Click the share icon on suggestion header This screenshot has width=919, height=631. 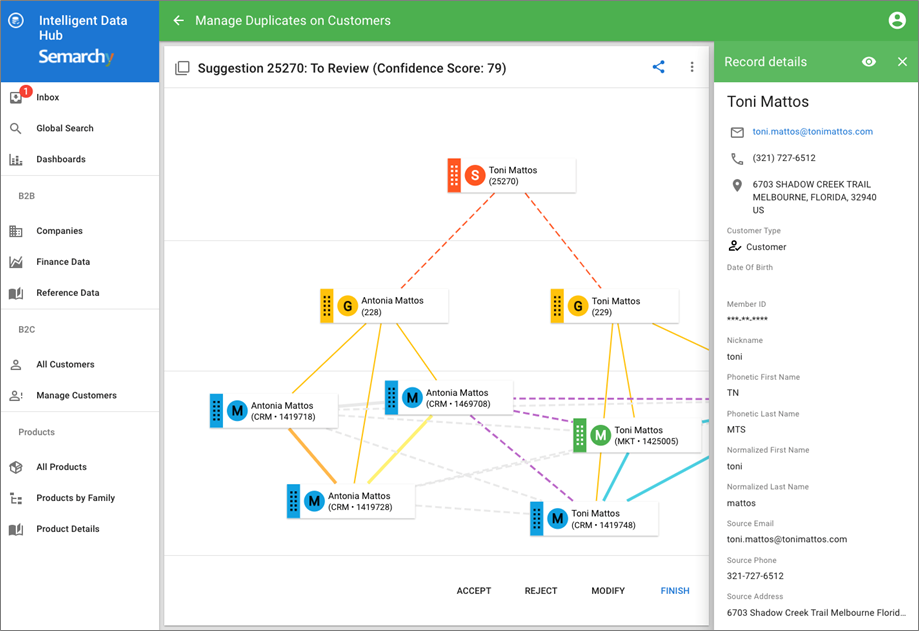point(659,67)
